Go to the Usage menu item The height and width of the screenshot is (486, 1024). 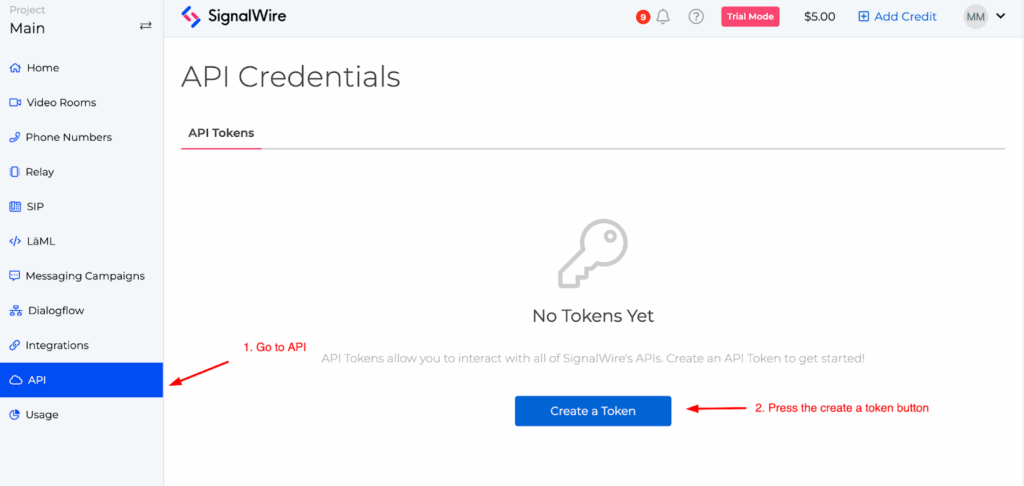pyautogui.click(x=42, y=414)
